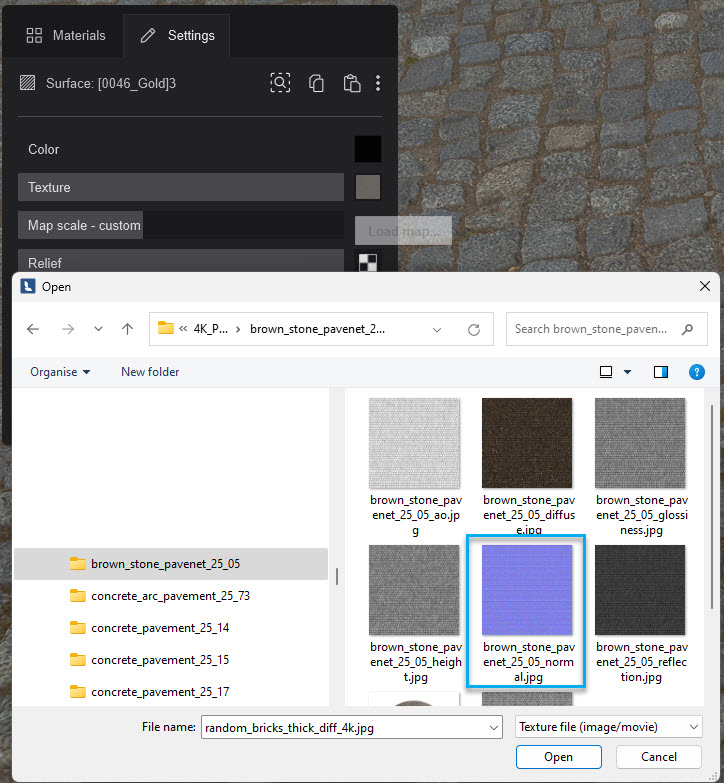This screenshot has width=724, height=783.
Task: Switch to the Materials tab
Action: [x=65, y=35]
